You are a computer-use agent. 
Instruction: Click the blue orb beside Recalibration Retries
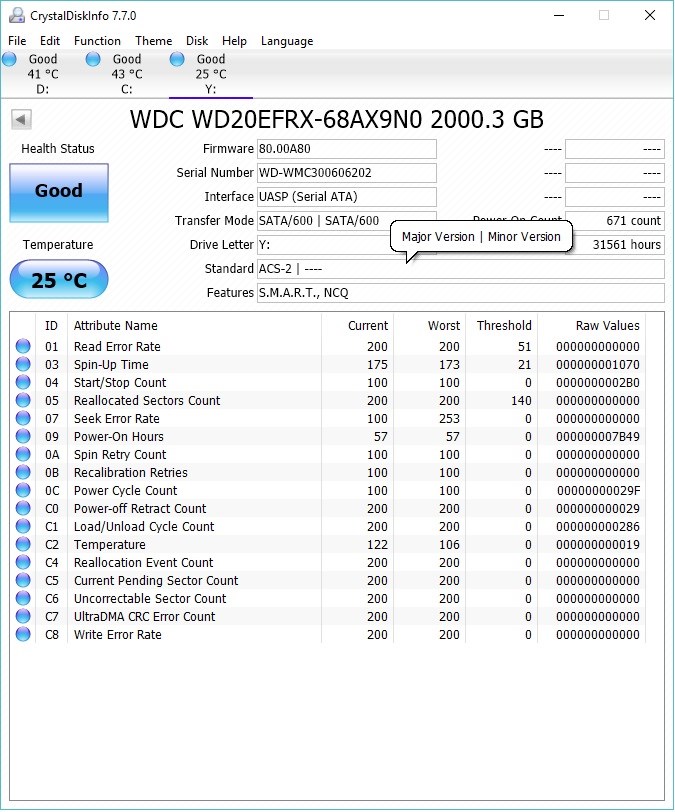[23, 472]
